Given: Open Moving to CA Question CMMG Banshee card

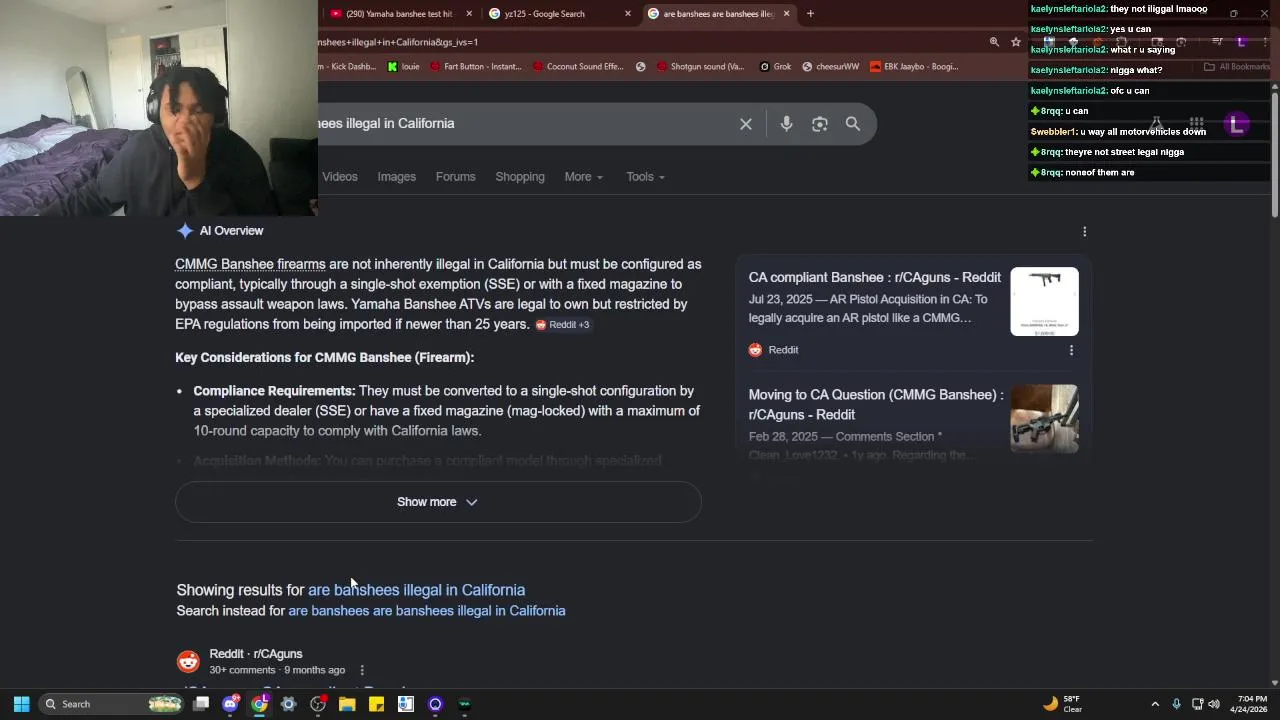Looking at the screenshot, I should tap(876, 404).
